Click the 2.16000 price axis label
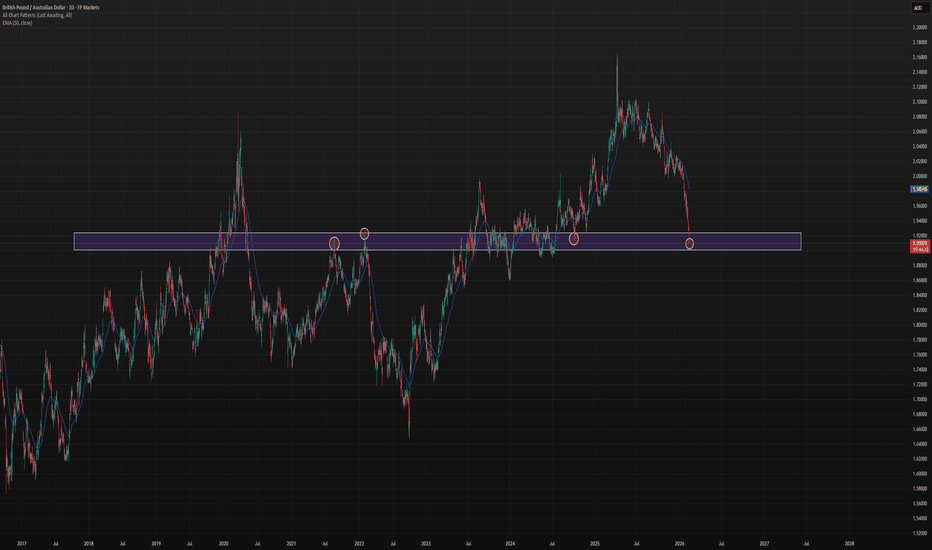This screenshot has width=932, height=550. click(920, 57)
